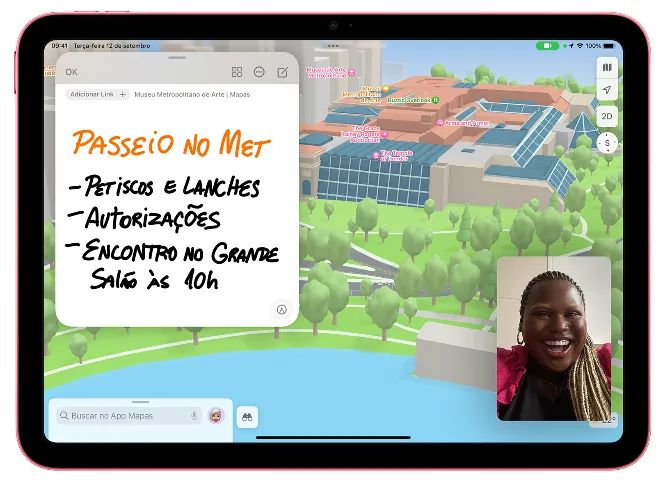This screenshot has width=670, height=480.
Task: Tap the location tracking arrow icon
Action: tap(607, 91)
